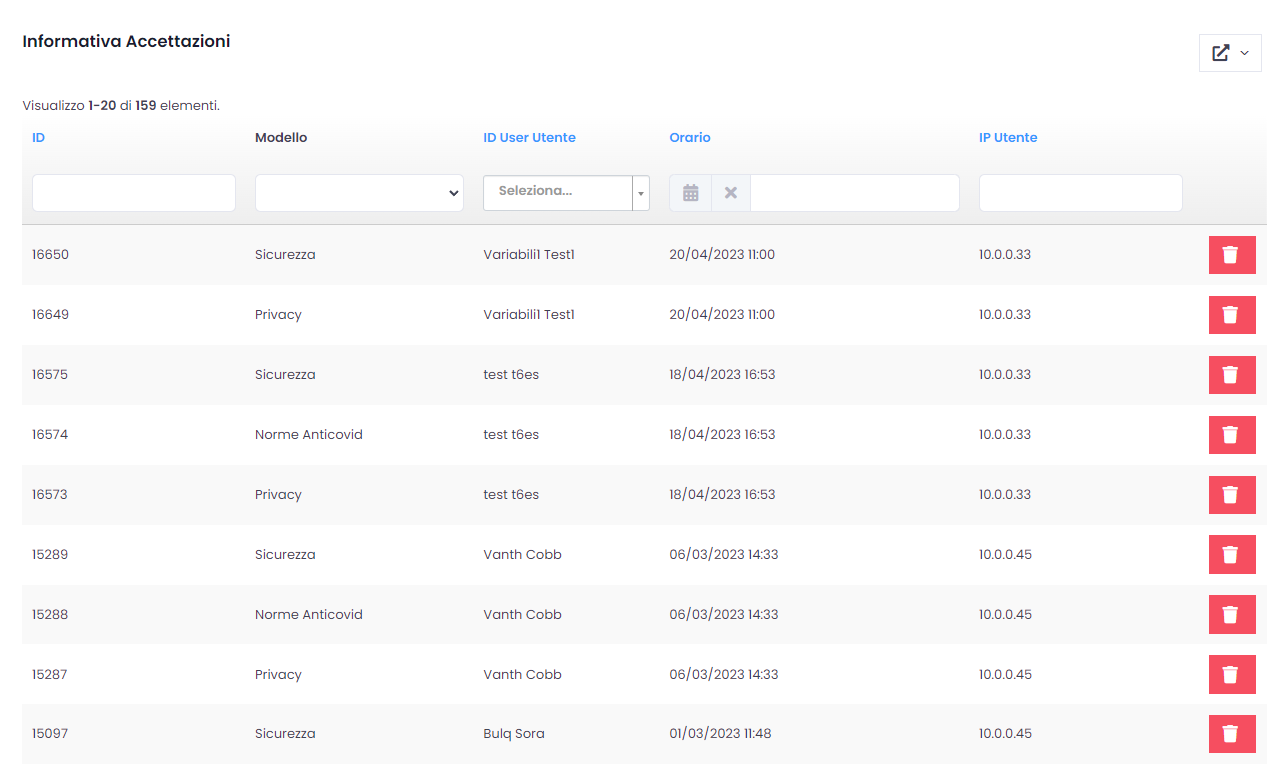This screenshot has height=766, width=1287.
Task: Remove entry 16574 using the trash button
Action: [x=1231, y=435]
